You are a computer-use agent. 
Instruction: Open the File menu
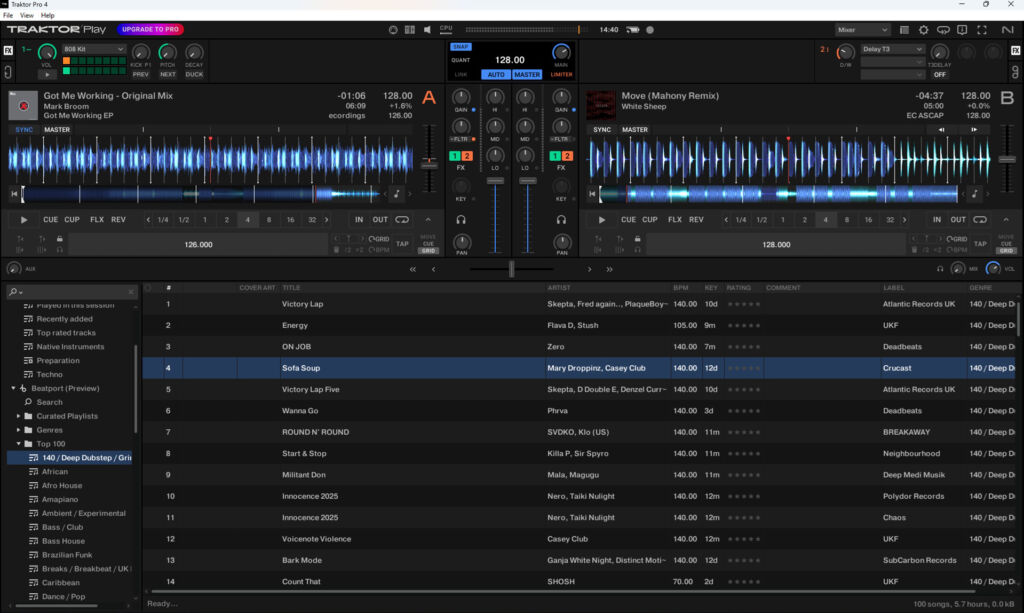coord(8,15)
